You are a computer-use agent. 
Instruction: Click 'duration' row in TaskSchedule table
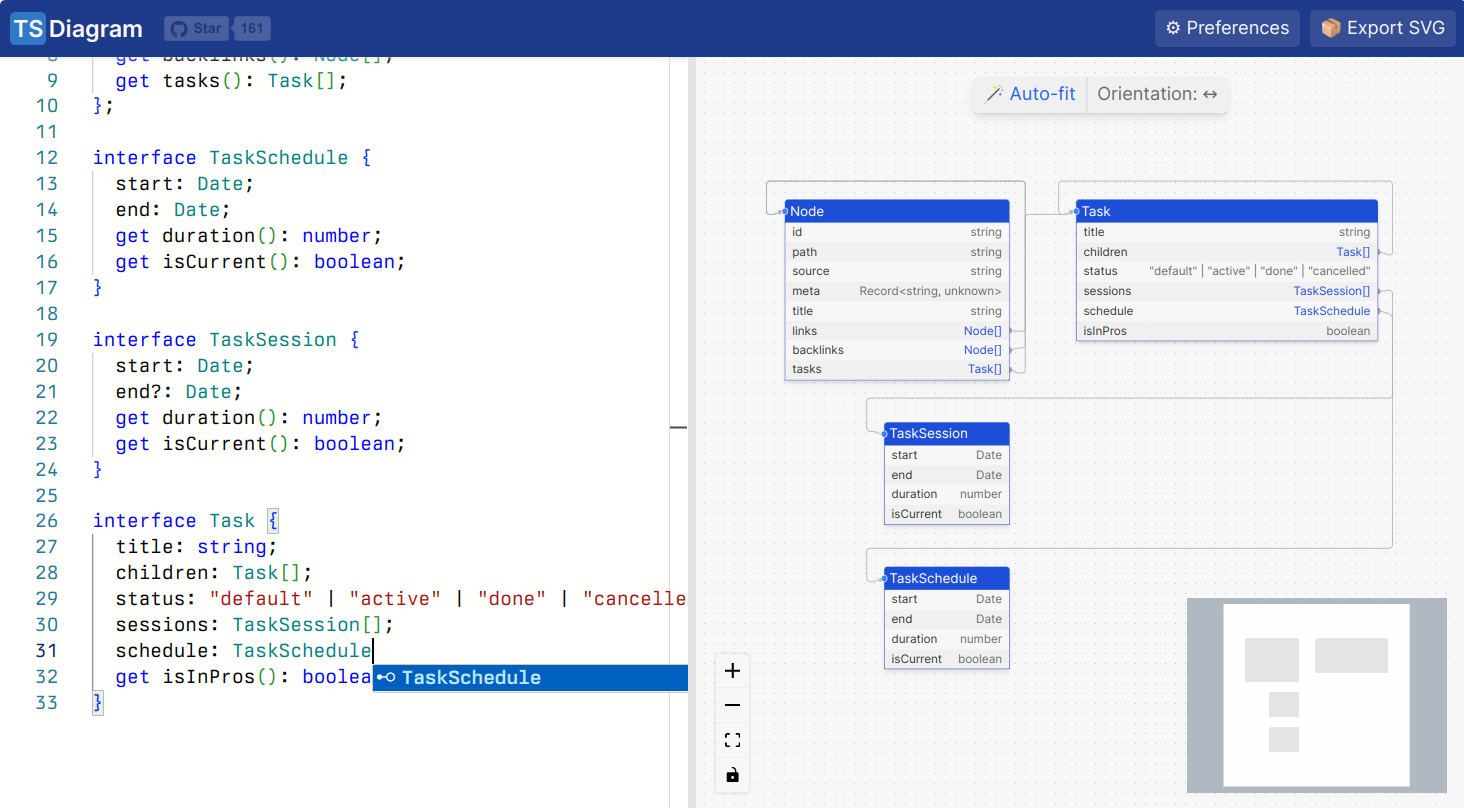pos(947,639)
